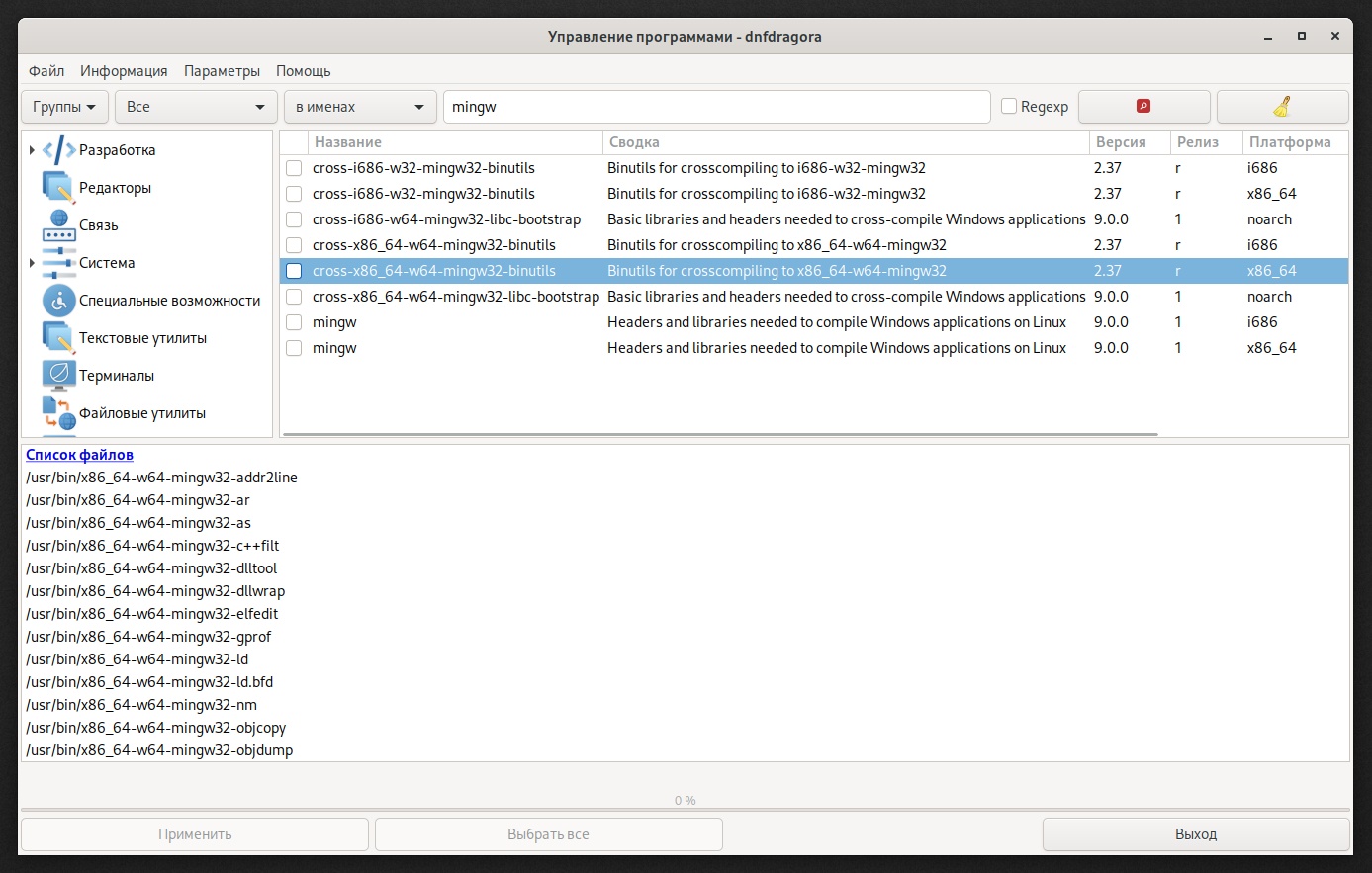The width and height of the screenshot is (1372, 873).
Task: Maximize the dnfdragora window
Action: 1302,37
